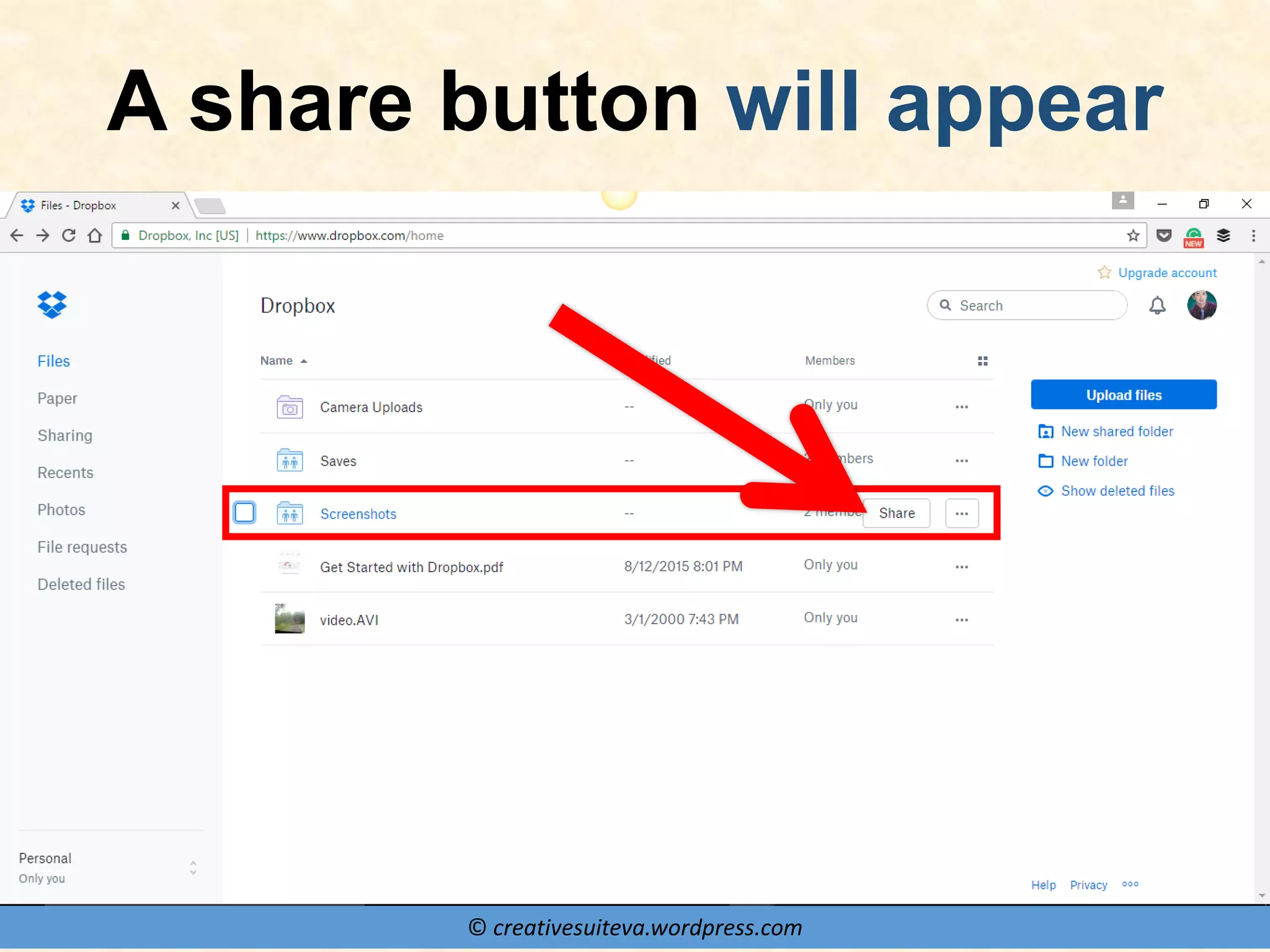Open the Help link
This screenshot has height=952, width=1270.
pyautogui.click(x=1043, y=885)
